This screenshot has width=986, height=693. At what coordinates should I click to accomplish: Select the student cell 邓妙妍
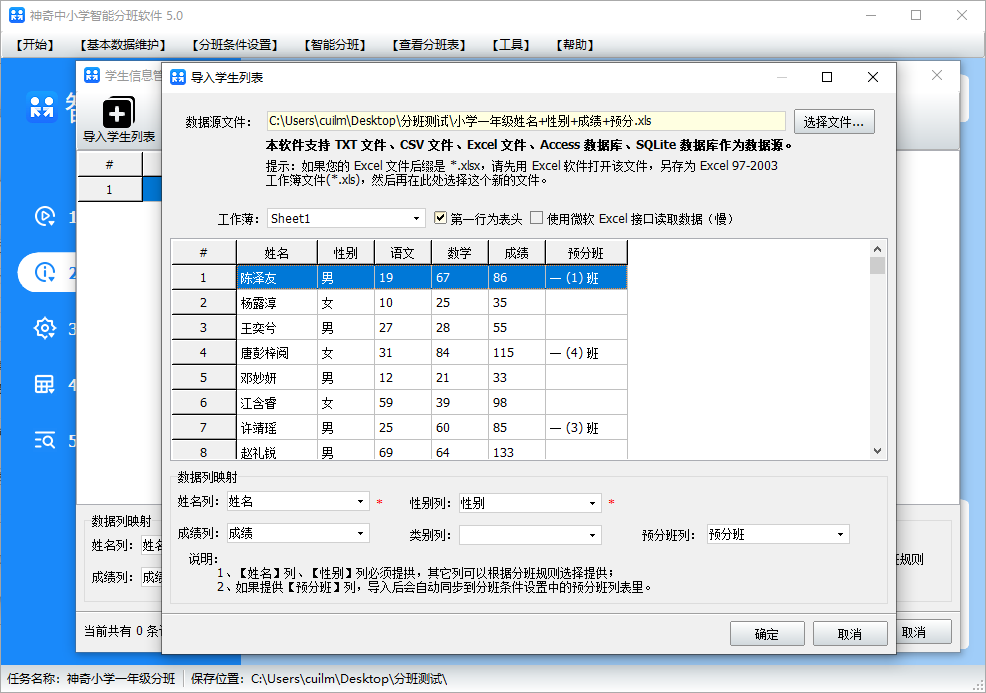coord(277,378)
